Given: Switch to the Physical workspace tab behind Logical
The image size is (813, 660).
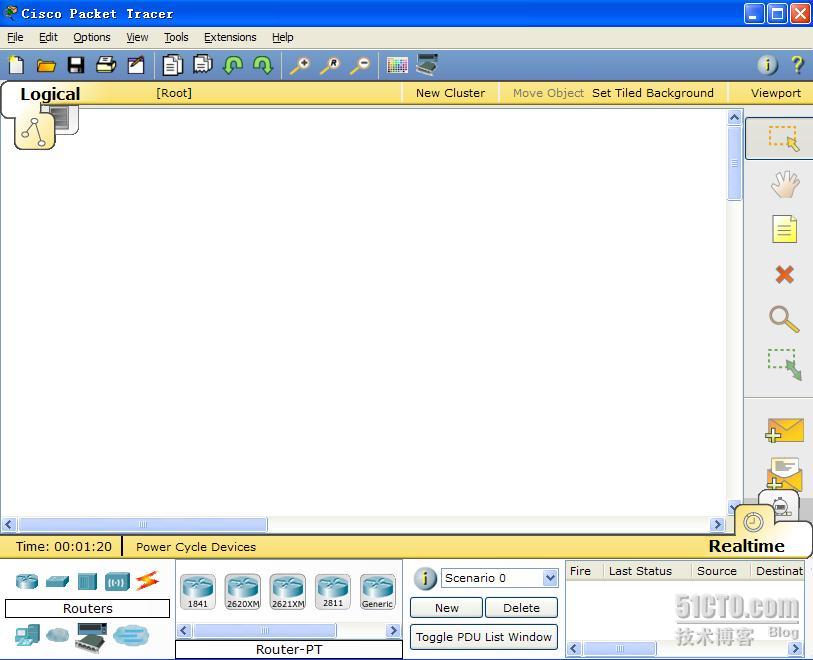Looking at the screenshot, I should click(x=65, y=118).
